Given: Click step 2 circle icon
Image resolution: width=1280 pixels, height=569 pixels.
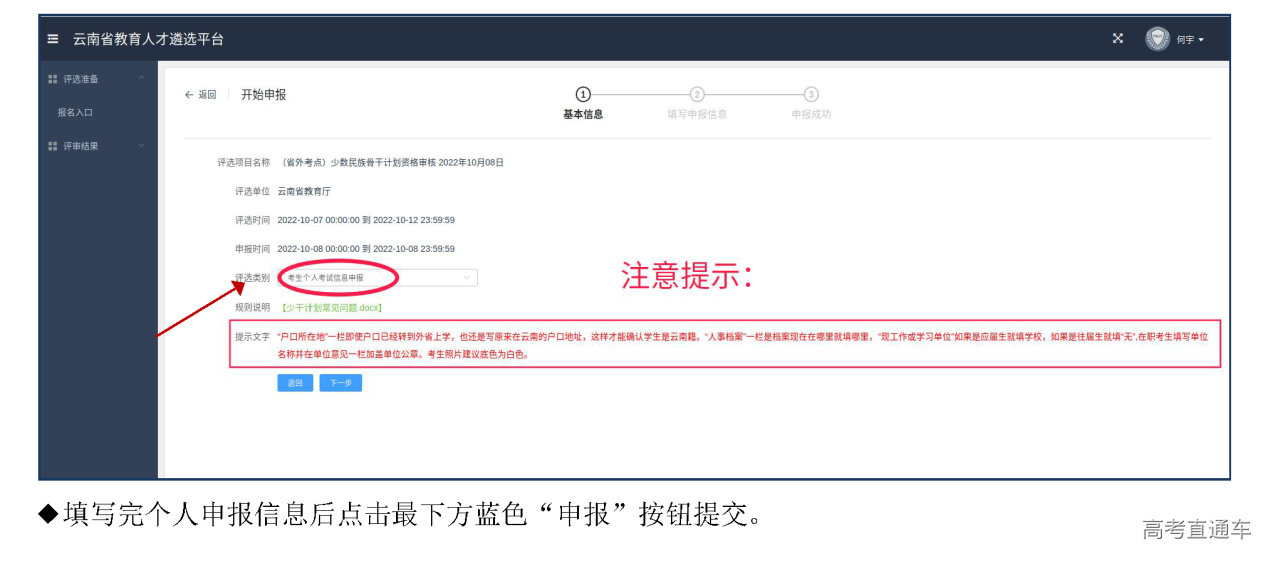Looking at the screenshot, I should point(697,94).
